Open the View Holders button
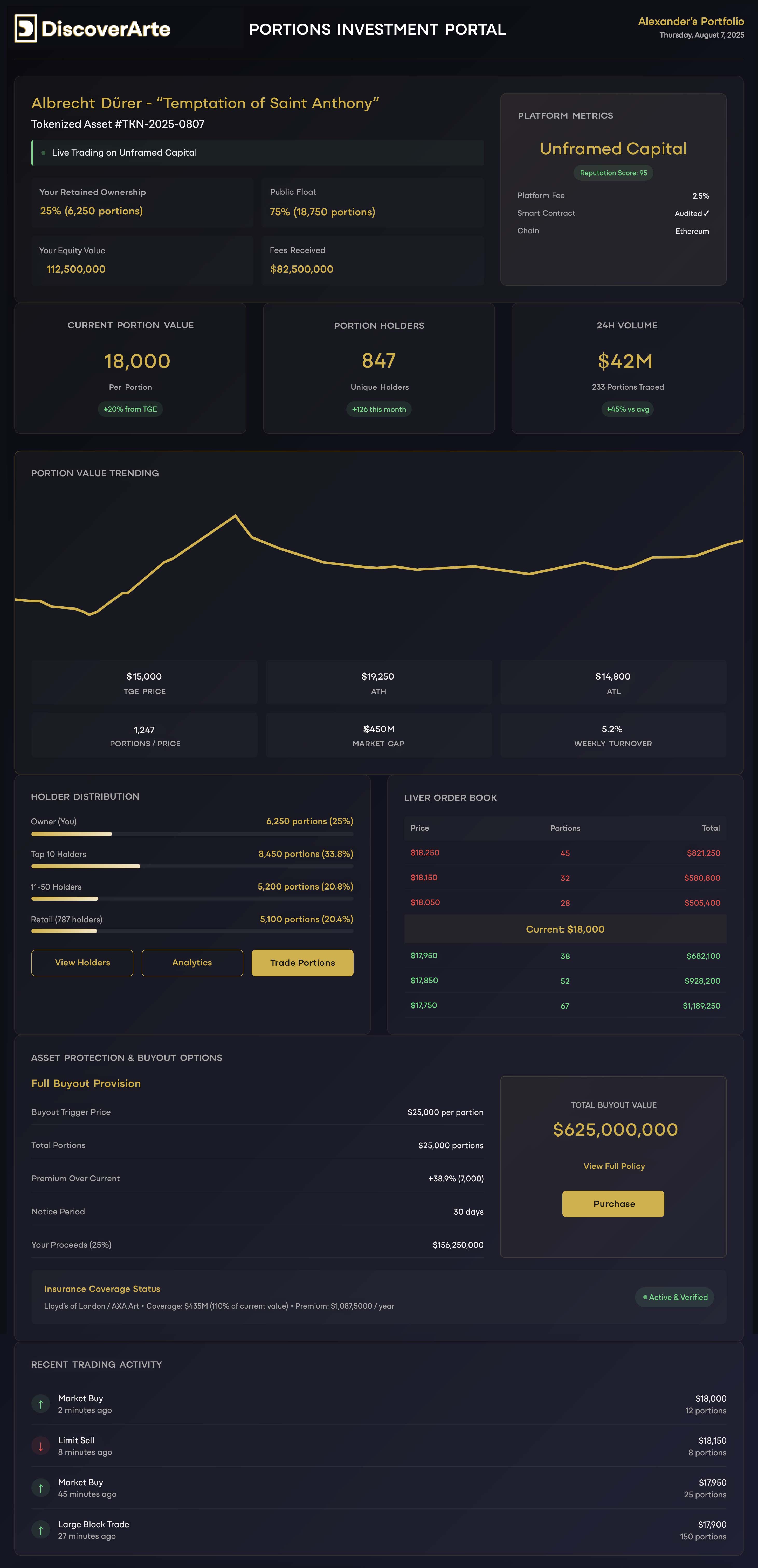 [82, 962]
